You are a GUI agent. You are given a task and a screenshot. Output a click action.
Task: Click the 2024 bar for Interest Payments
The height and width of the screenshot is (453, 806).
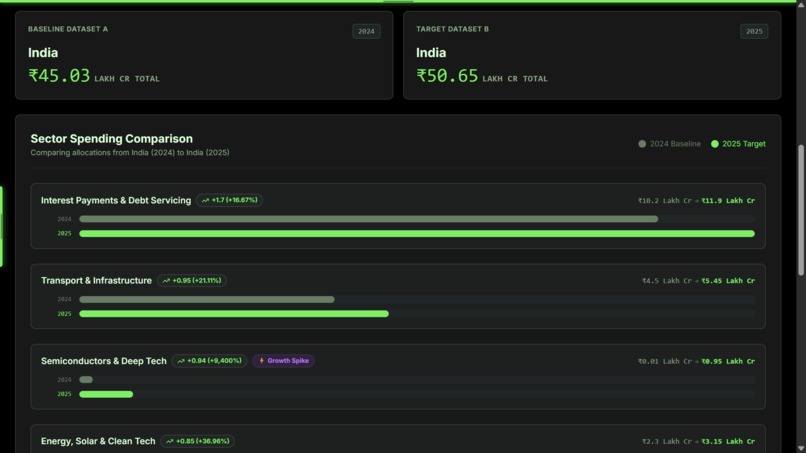click(x=369, y=219)
